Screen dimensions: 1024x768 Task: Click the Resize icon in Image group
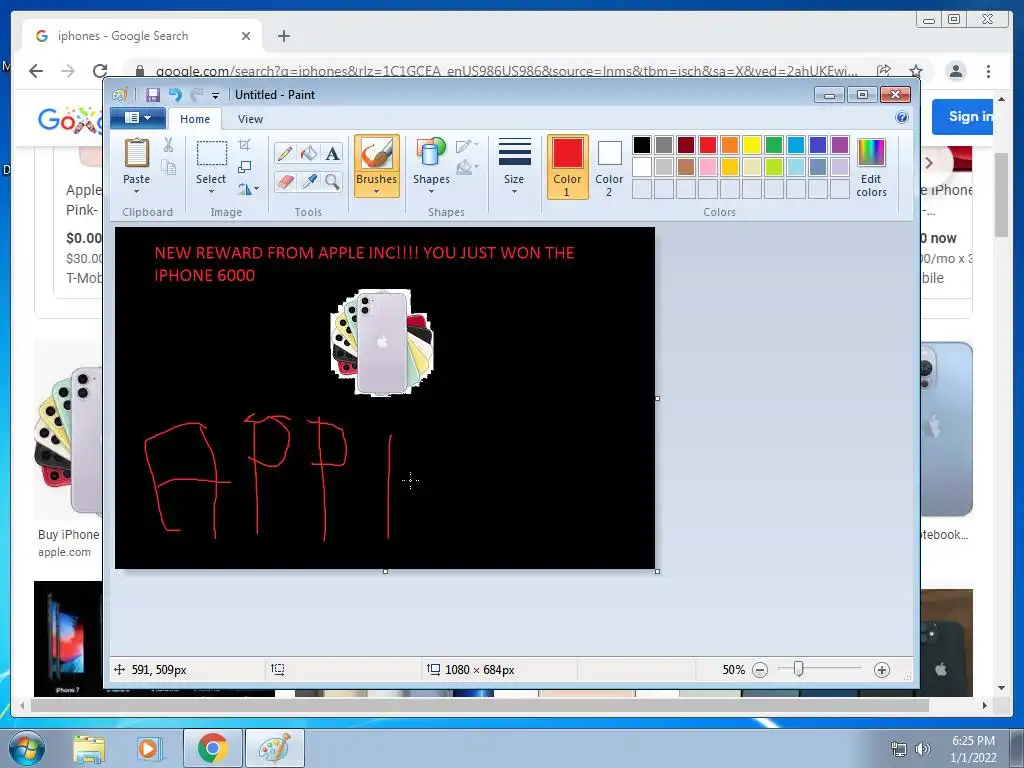pyautogui.click(x=245, y=167)
